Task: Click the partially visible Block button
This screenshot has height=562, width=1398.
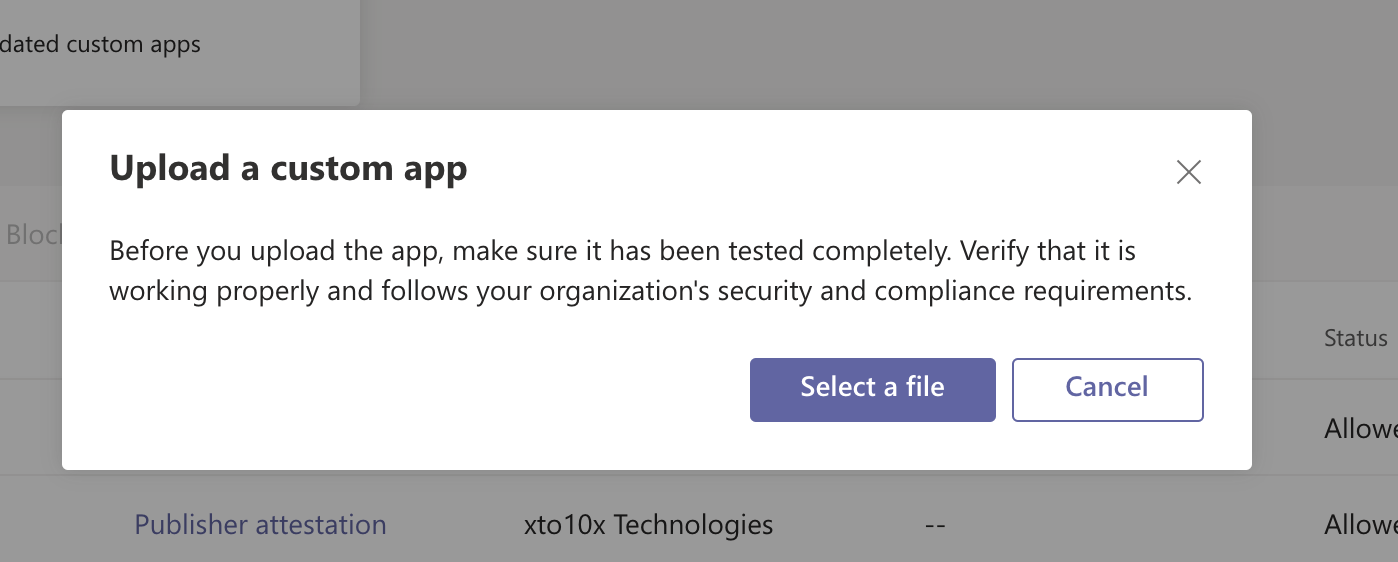Action: click(x=32, y=234)
